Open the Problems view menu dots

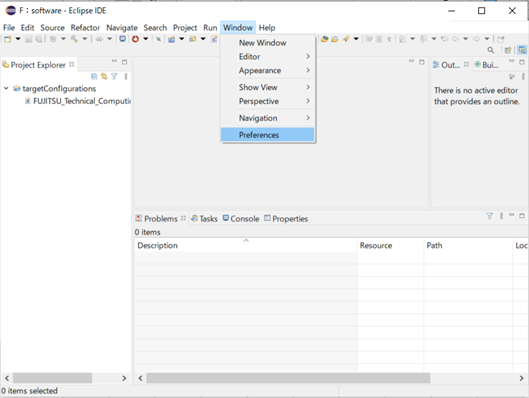pos(501,216)
